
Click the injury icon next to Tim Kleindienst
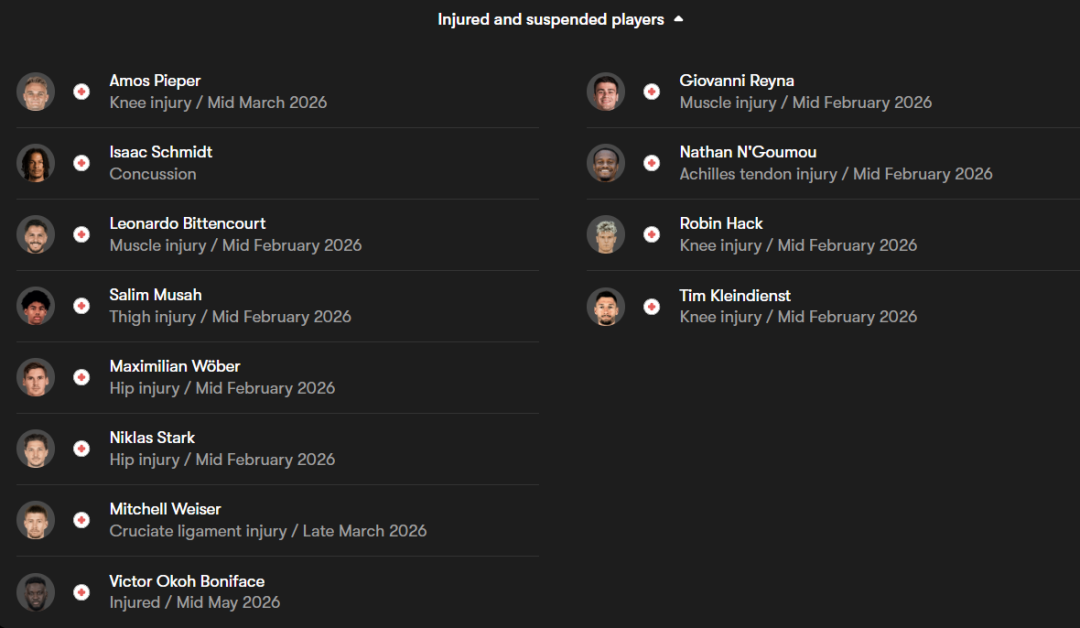[x=652, y=307]
